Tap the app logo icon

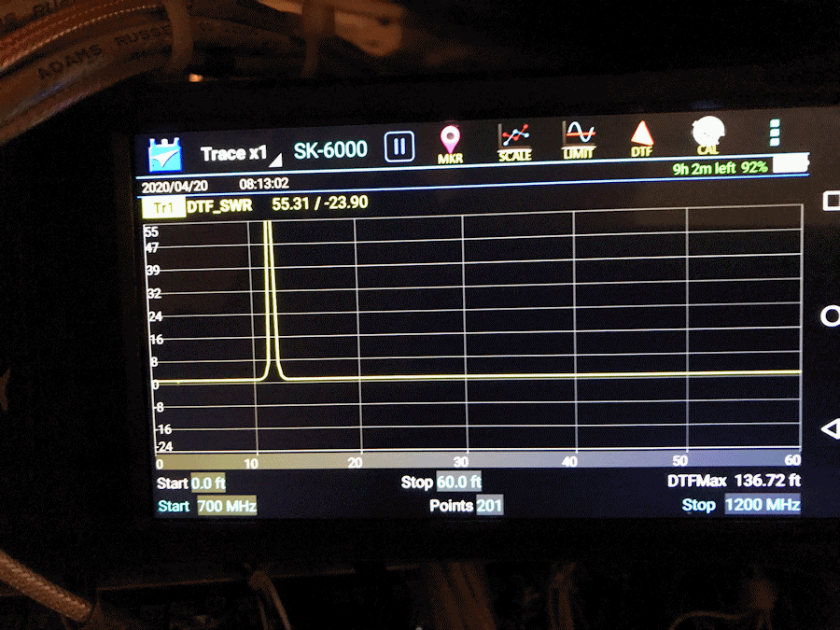click(165, 154)
